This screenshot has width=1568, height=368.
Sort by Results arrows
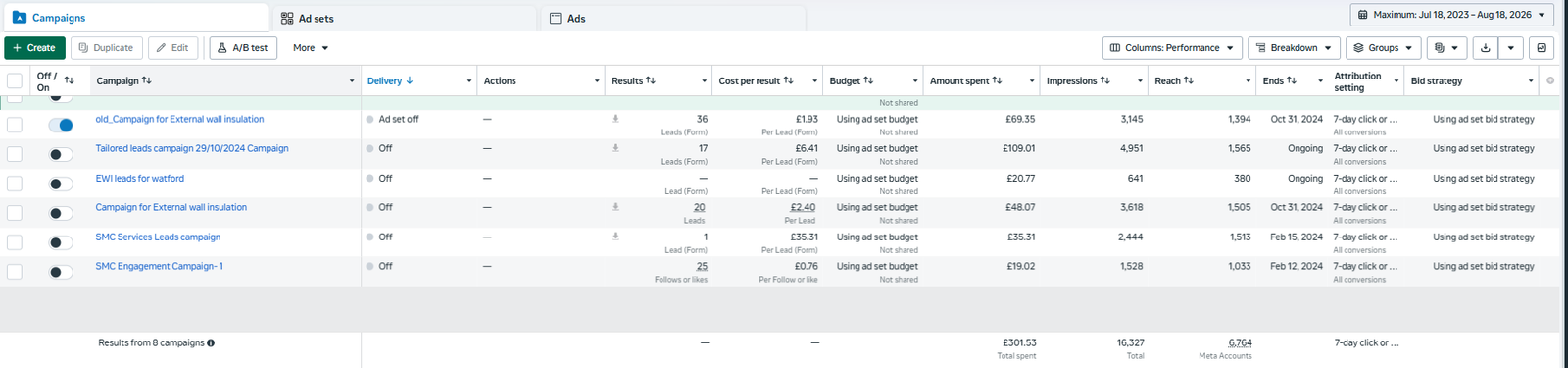(x=651, y=80)
